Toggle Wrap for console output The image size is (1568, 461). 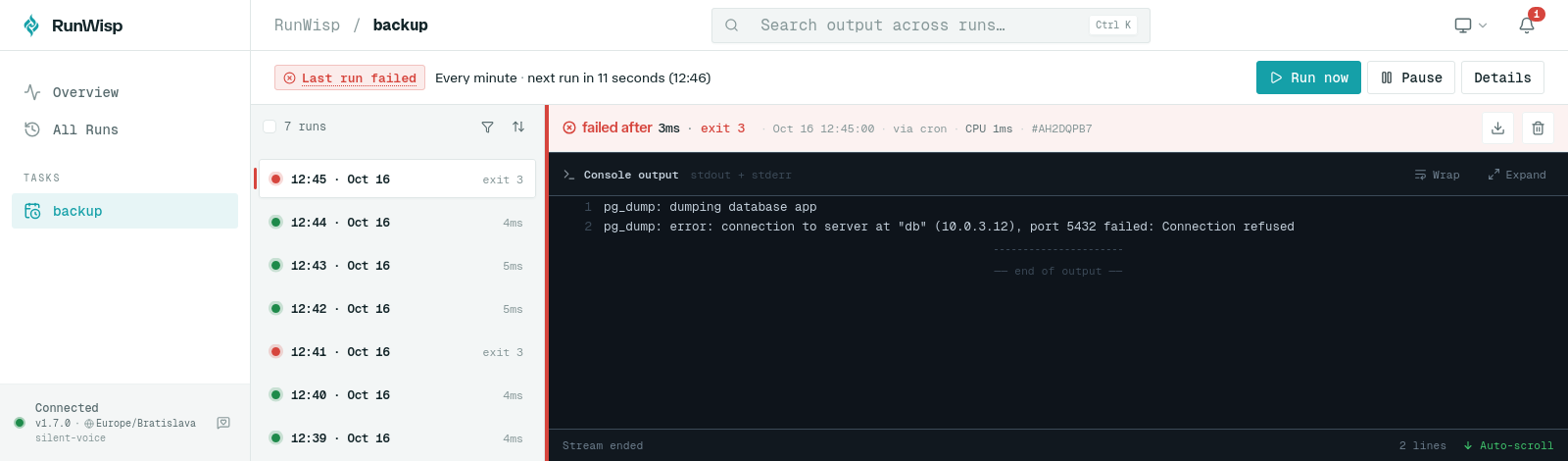1437,175
